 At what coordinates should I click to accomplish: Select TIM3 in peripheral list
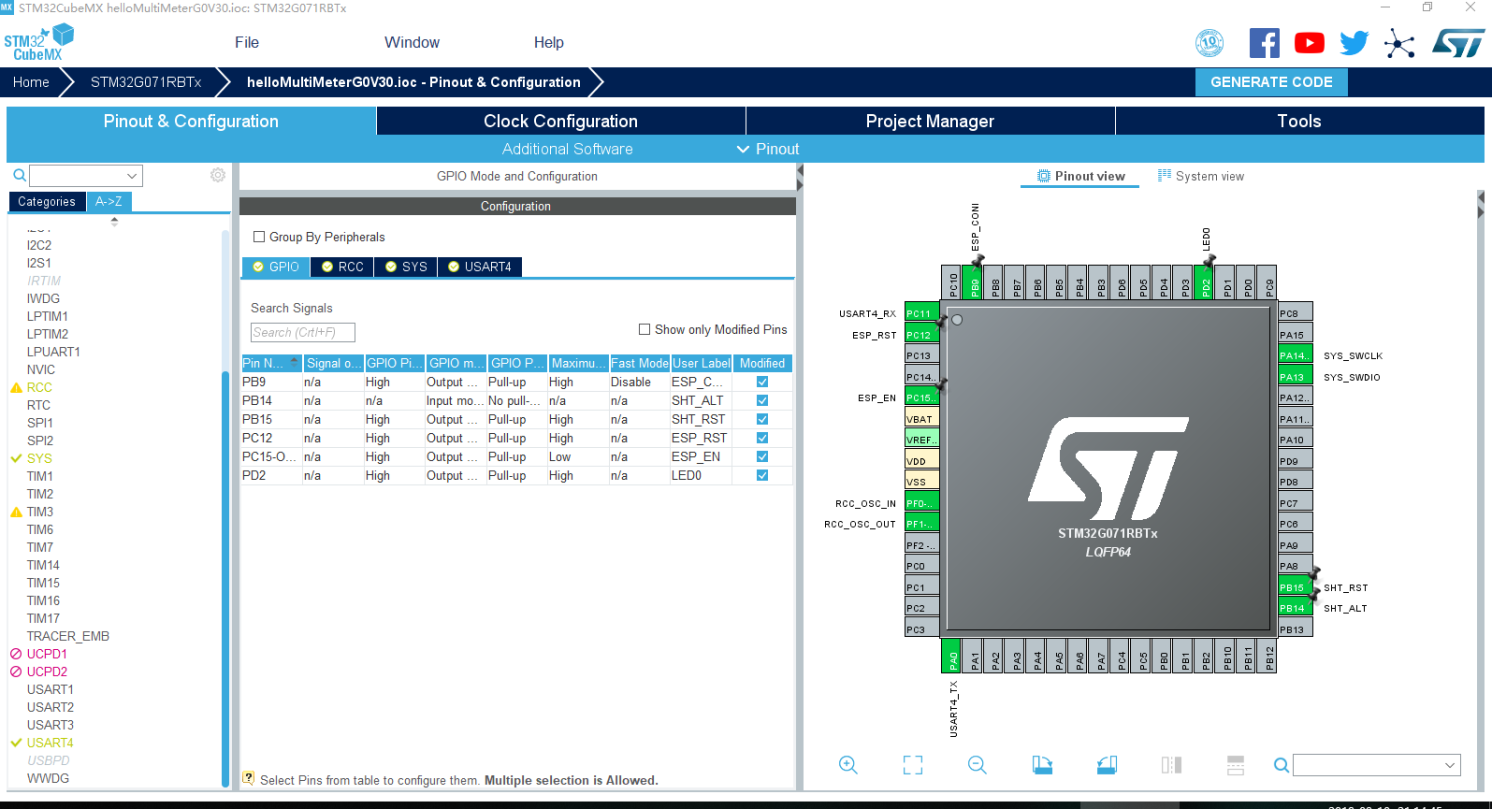click(x=40, y=512)
